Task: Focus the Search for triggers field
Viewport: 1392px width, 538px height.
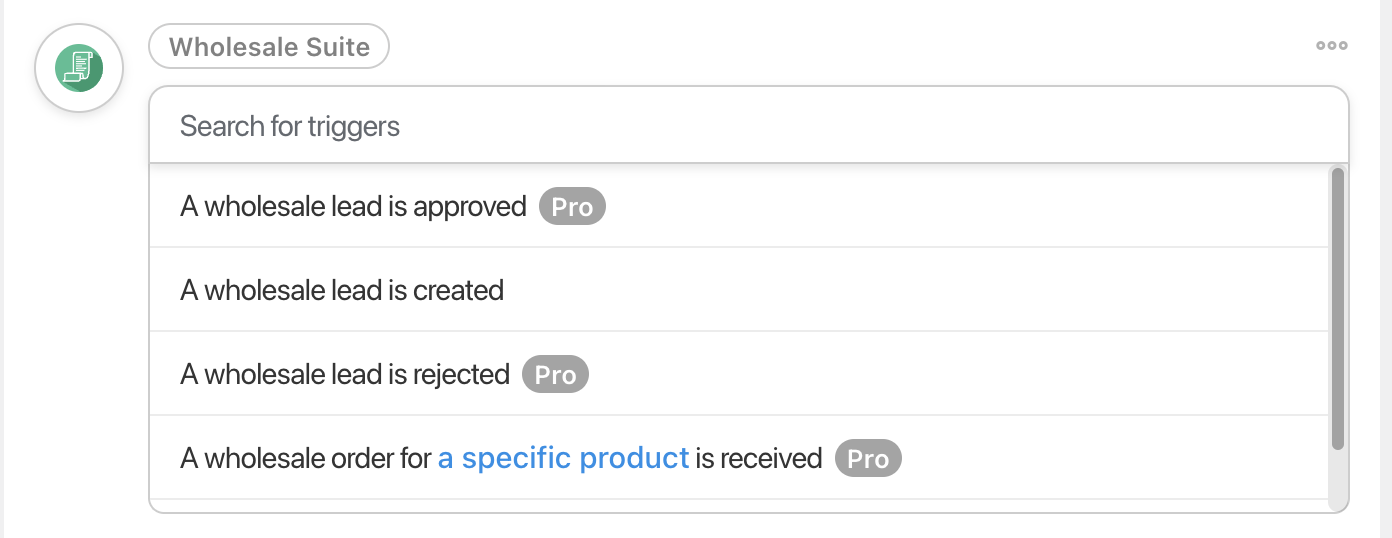Action: 290,126
